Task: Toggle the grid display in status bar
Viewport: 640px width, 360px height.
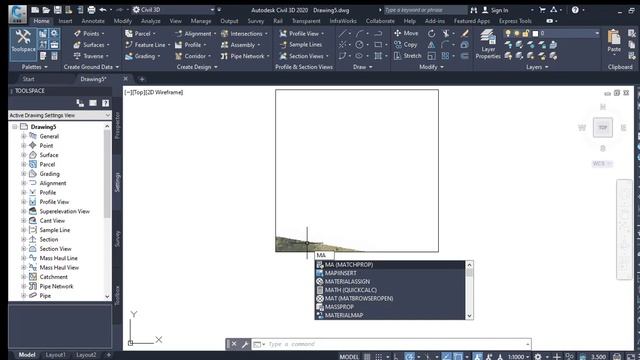Action: (x=367, y=357)
